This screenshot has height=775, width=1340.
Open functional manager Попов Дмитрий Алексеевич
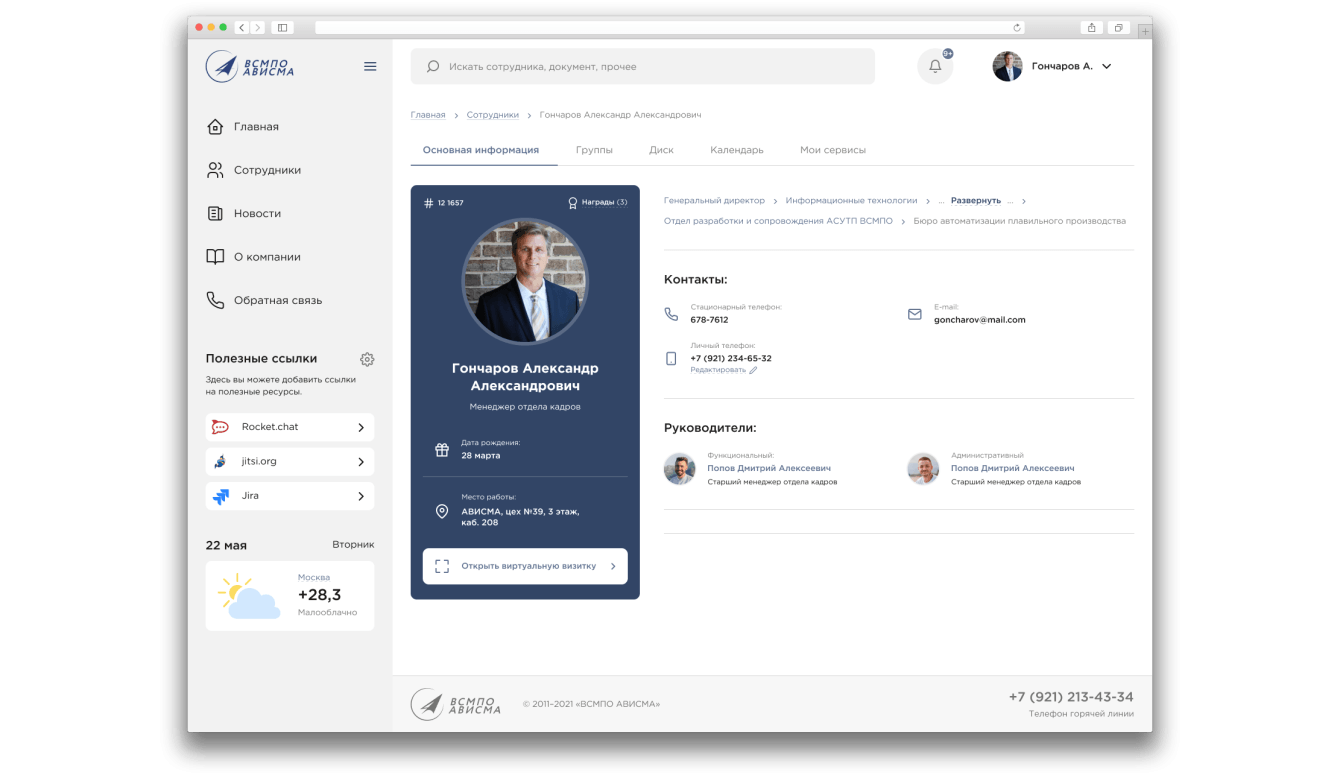[769, 468]
